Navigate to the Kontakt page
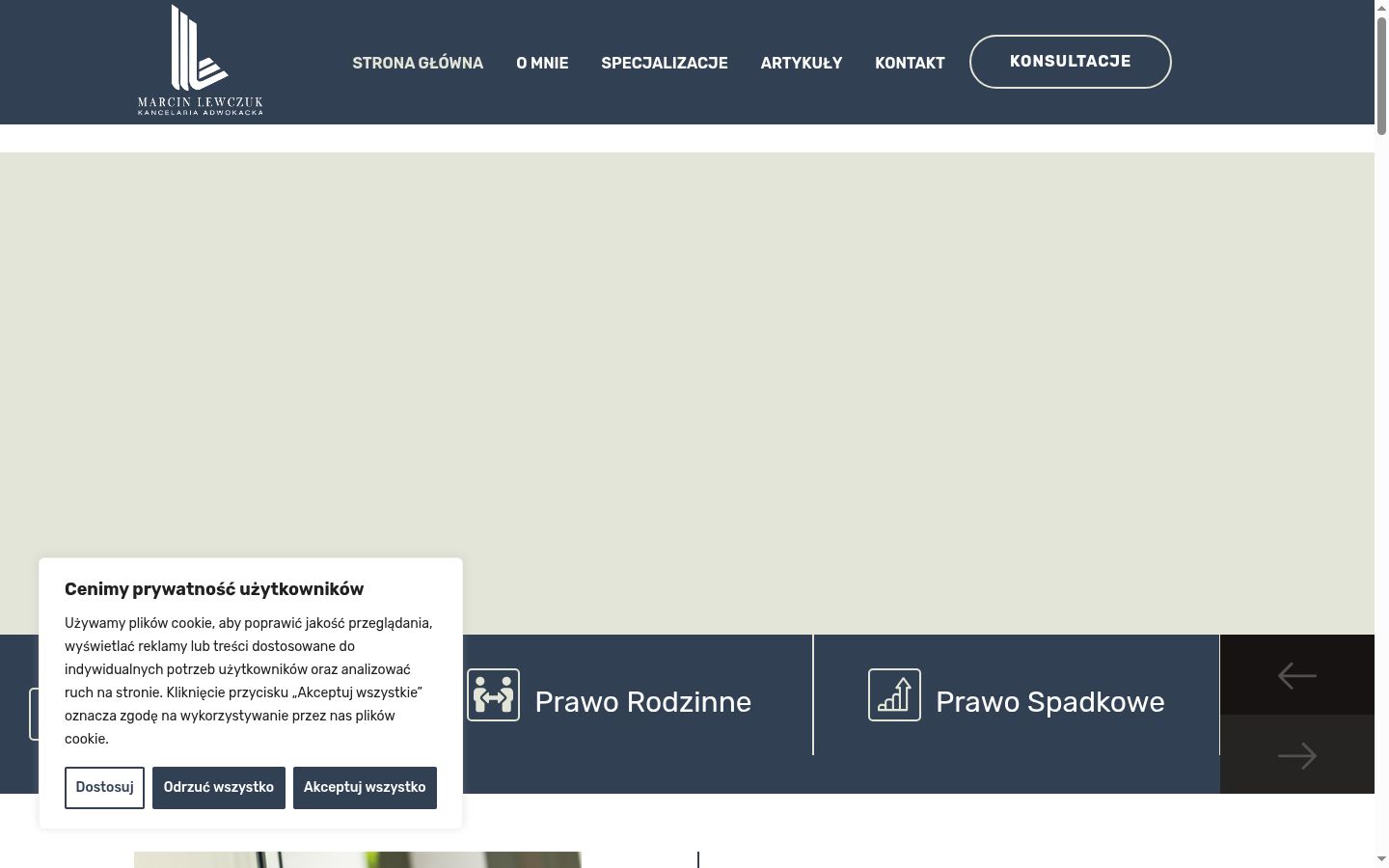This screenshot has width=1389, height=868. point(910,63)
